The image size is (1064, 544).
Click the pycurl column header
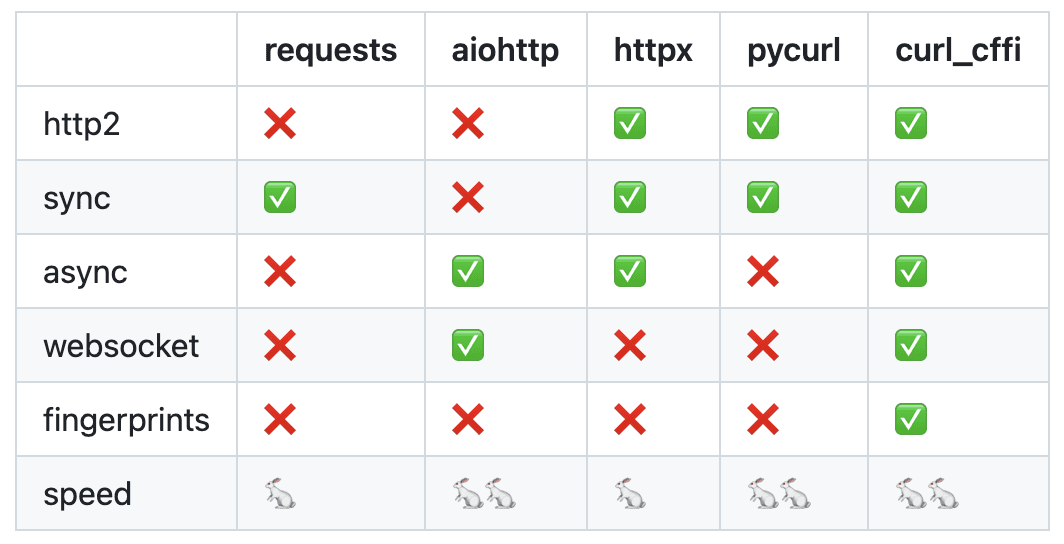coord(792,50)
